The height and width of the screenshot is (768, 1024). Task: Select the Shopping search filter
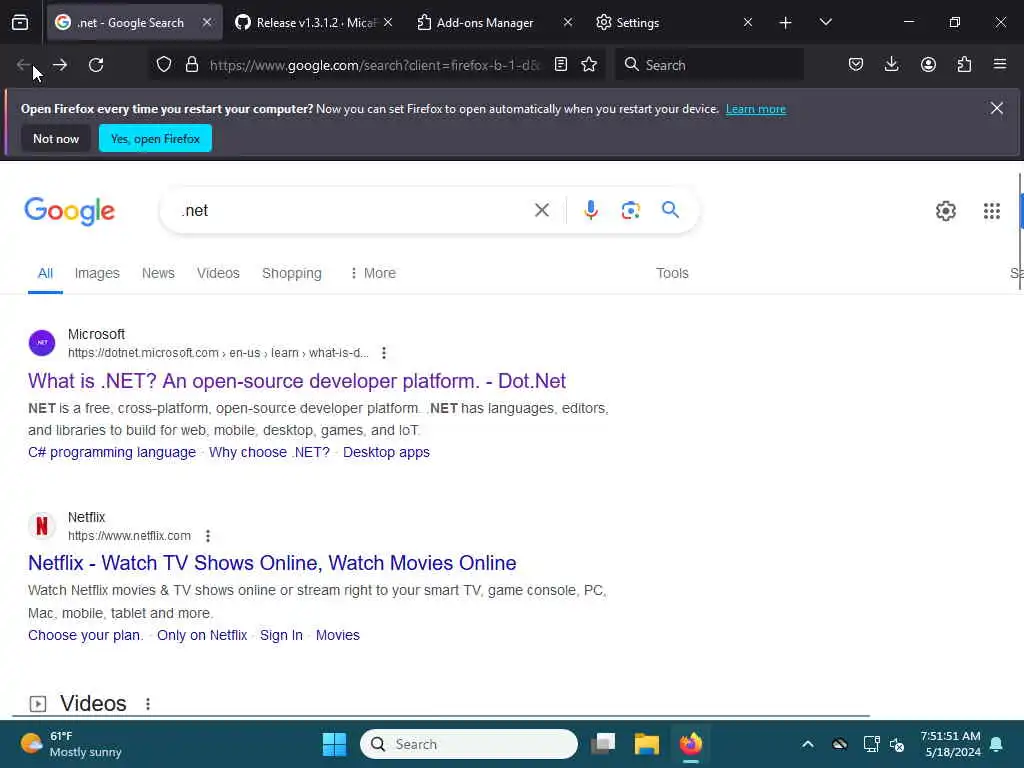pos(292,274)
